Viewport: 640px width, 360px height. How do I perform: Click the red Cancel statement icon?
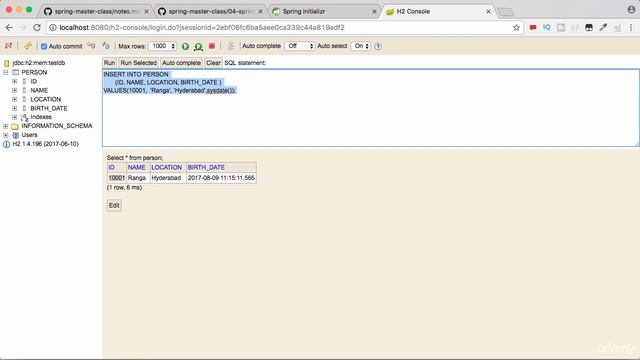pos(211,46)
